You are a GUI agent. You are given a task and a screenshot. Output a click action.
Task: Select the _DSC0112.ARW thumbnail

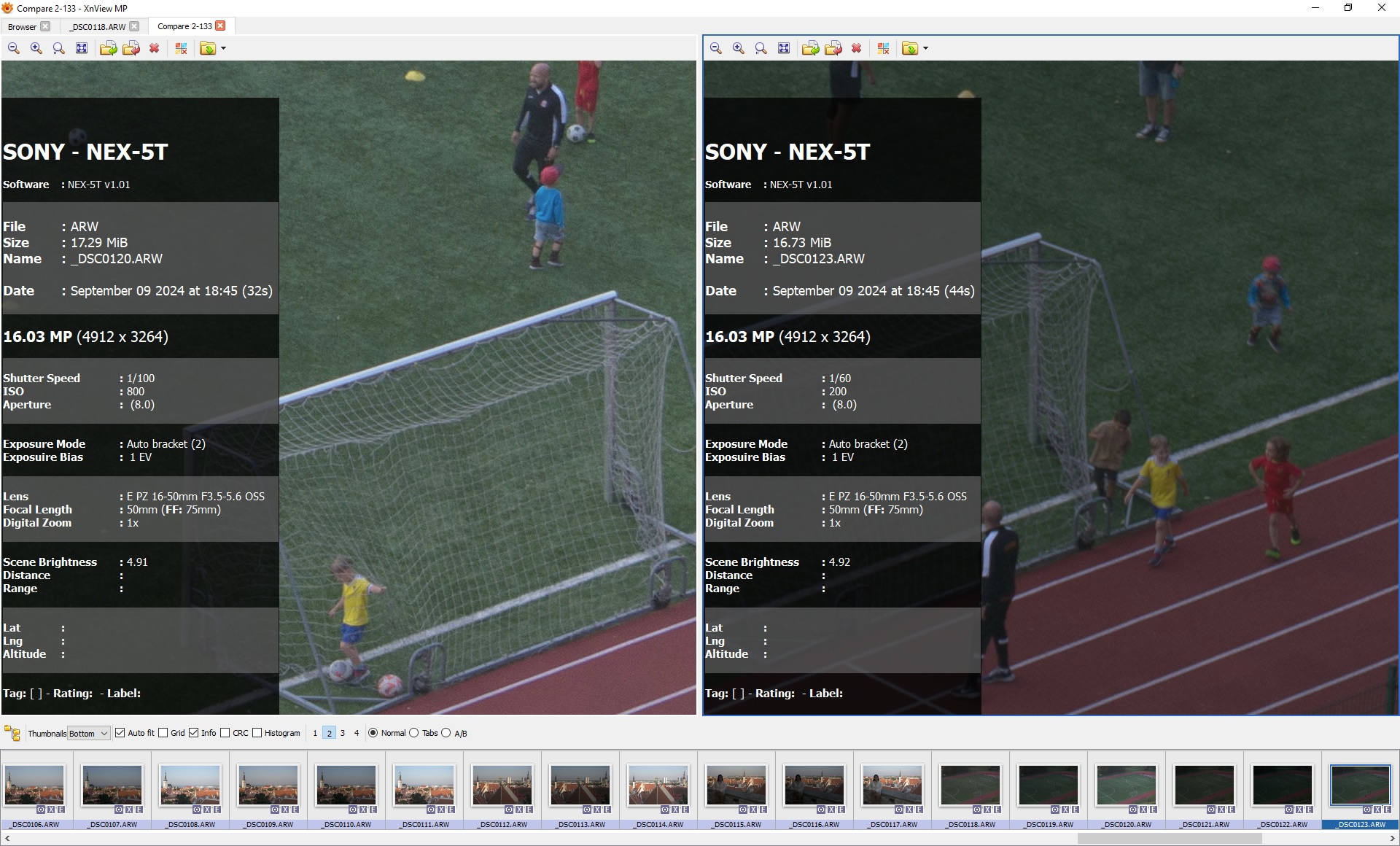pyautogui.click(x=503, y=785)
